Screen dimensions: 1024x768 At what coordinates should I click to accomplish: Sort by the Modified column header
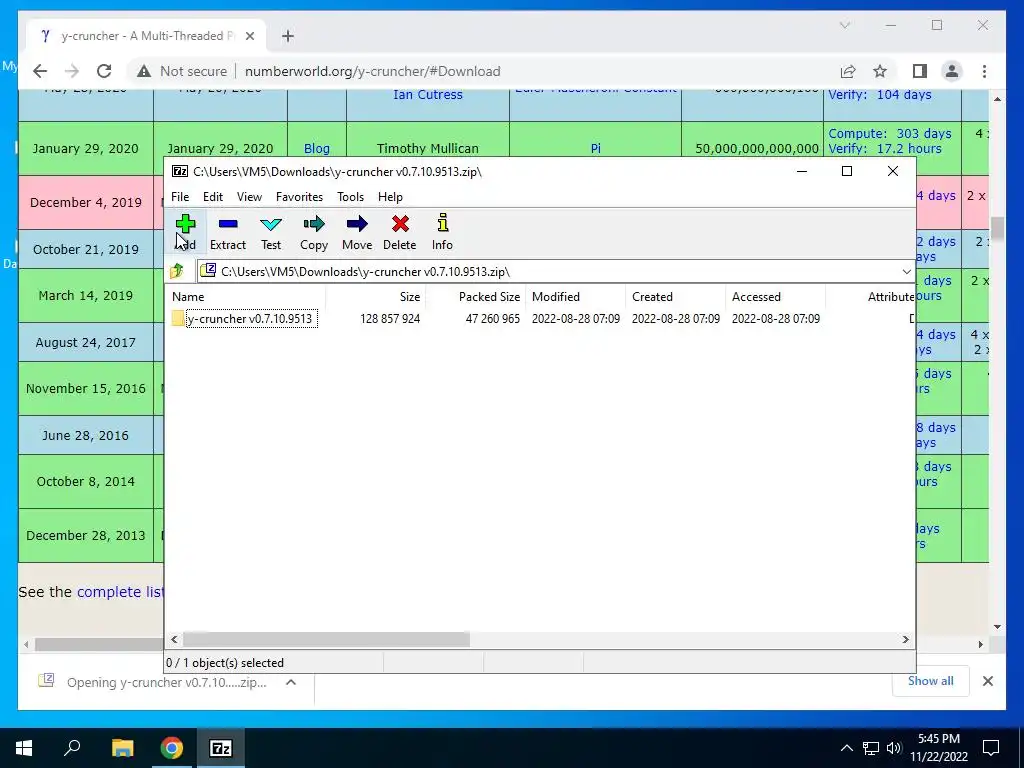tap(575, 296)
